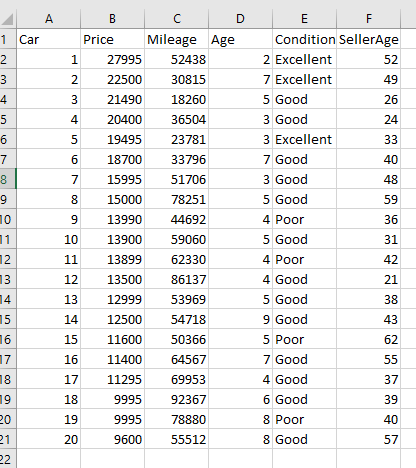Select mileage cell 78251
416x468 pixels.
click(x=177, y=199)
